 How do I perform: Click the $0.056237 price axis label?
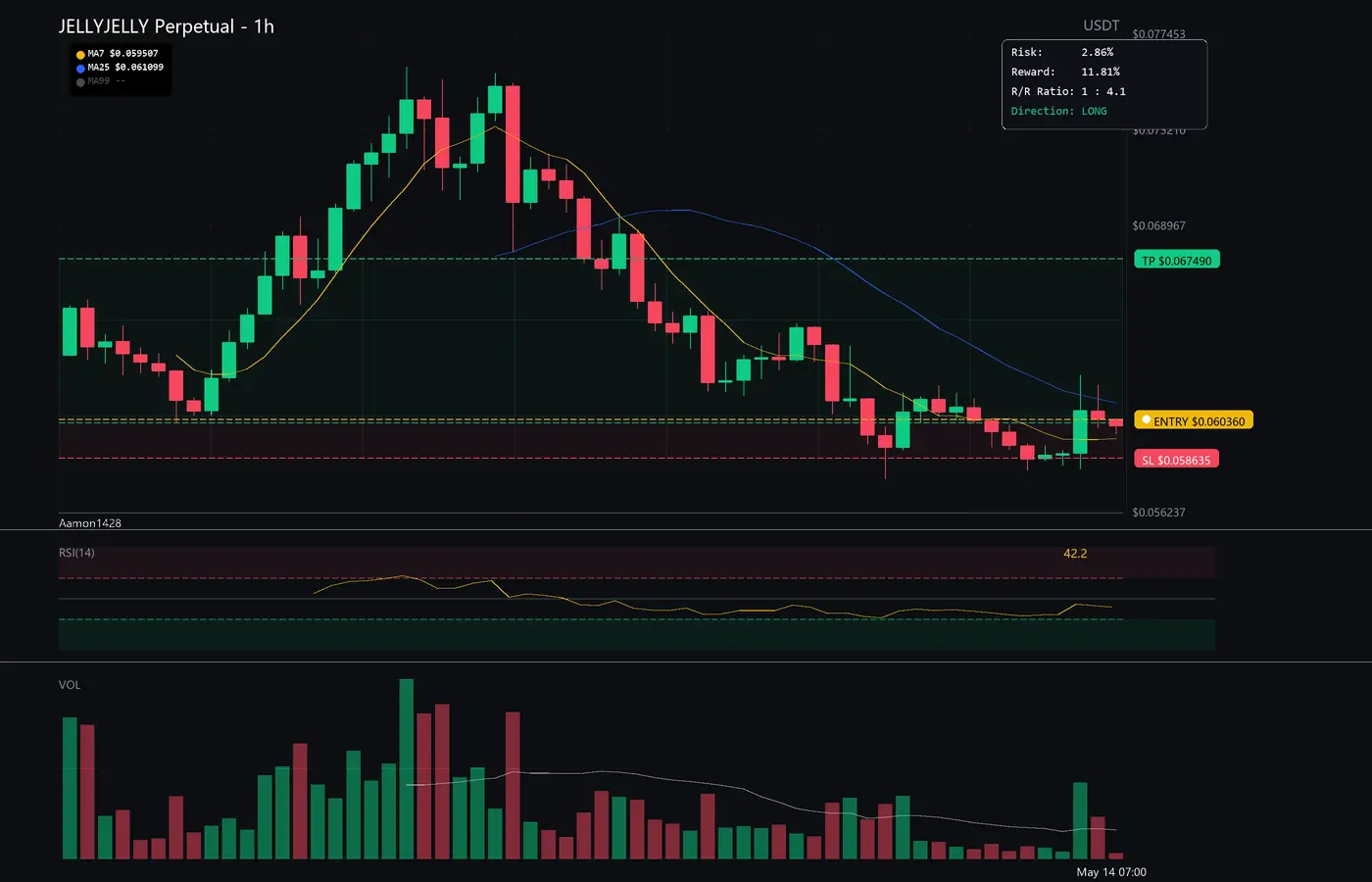click(1158, 513)
